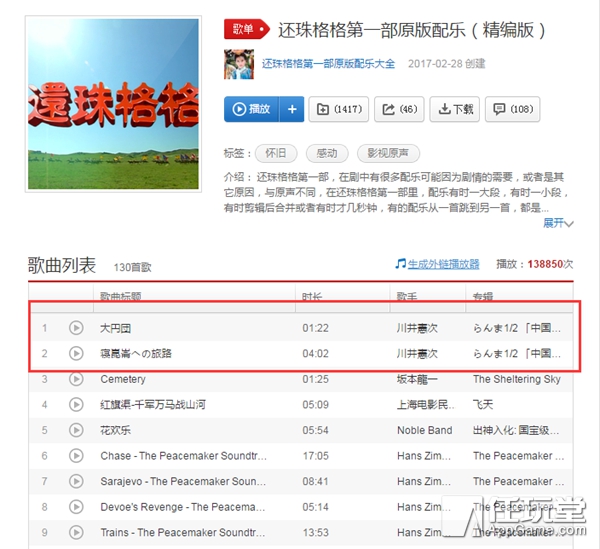Select the 影视原声 tag
The image size is (600, 549).
[x=388, y=153]
